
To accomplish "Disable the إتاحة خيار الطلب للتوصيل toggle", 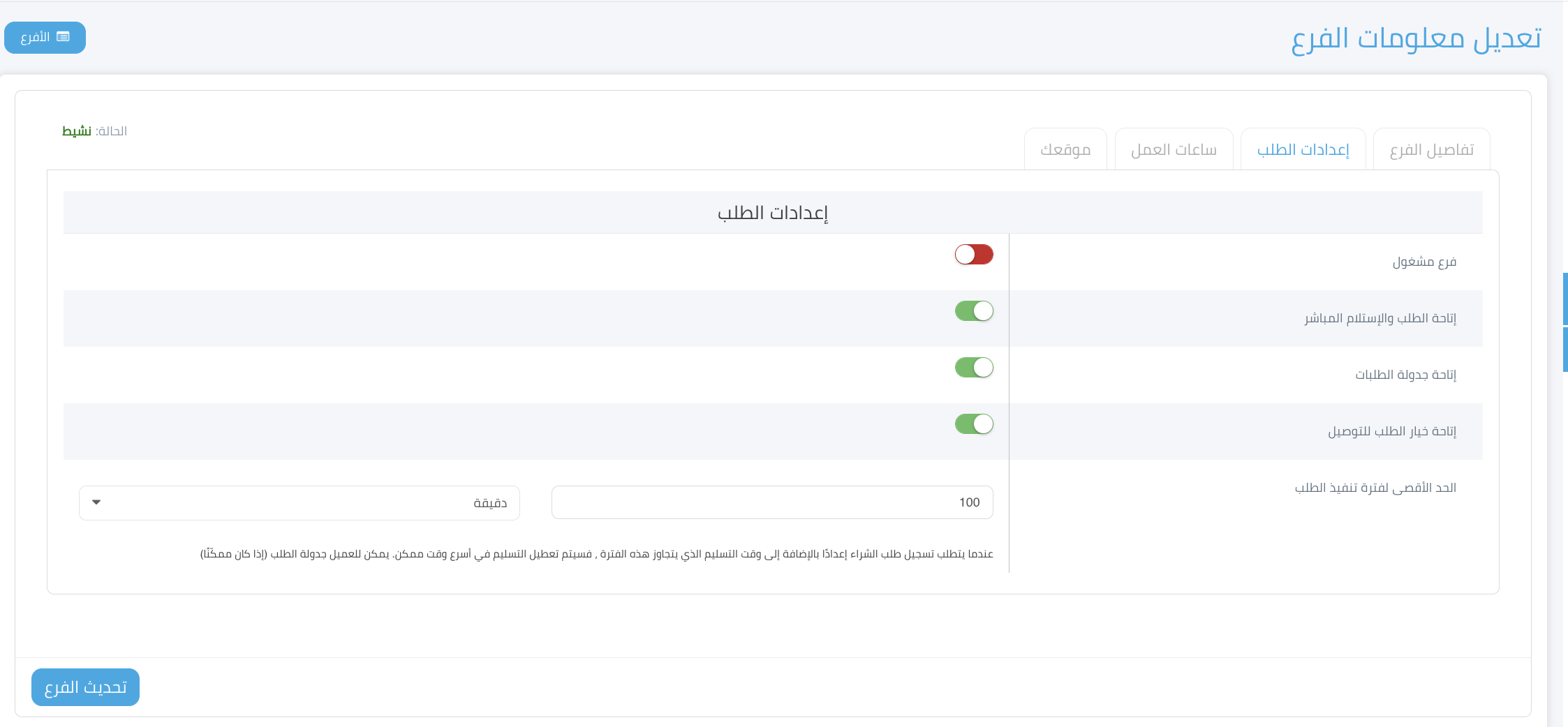I will point(975,424).
